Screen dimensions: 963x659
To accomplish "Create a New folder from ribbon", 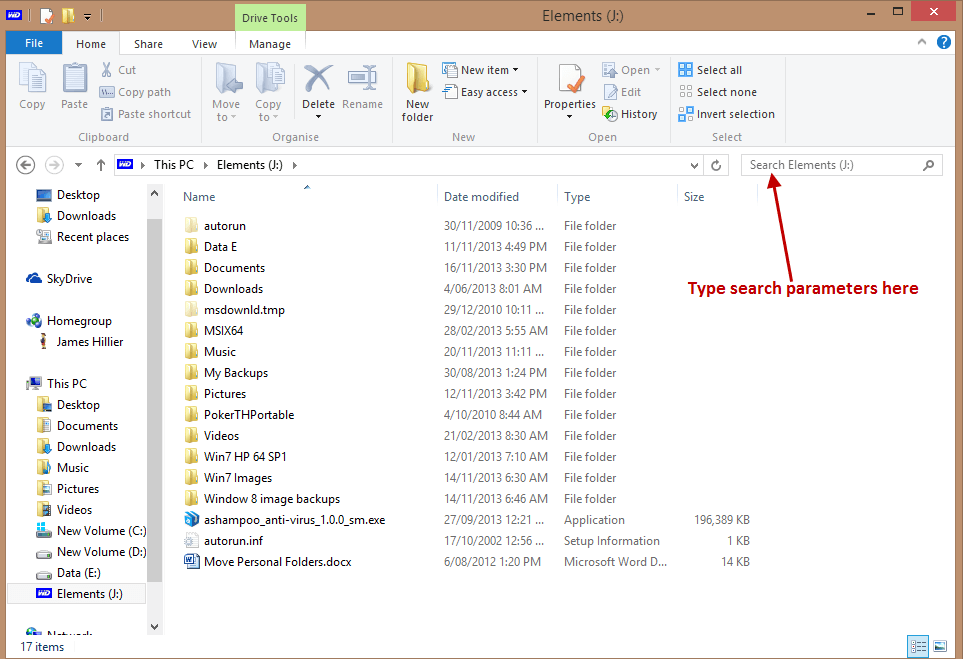I will pyautogui.click(x=418, y=92).
